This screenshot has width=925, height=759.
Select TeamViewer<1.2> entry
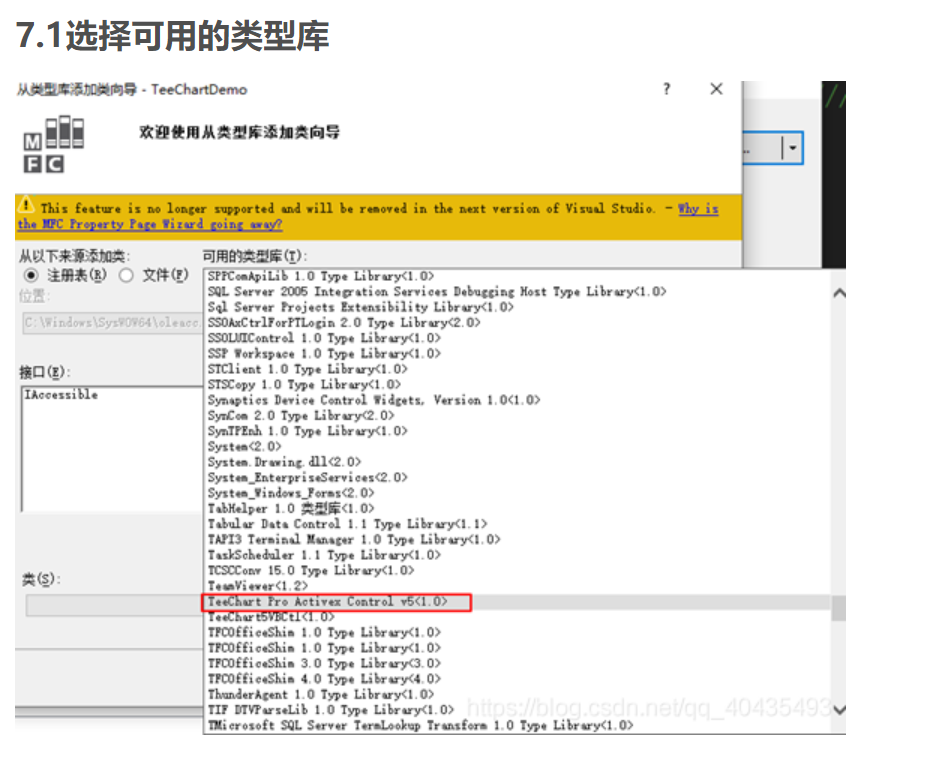pos(258,586)
